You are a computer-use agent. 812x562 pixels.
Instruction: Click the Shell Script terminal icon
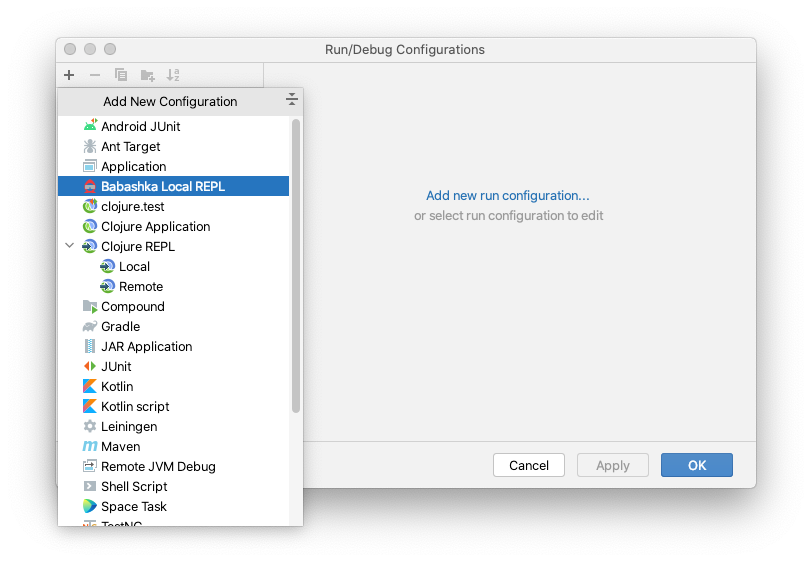pos(90,486)
